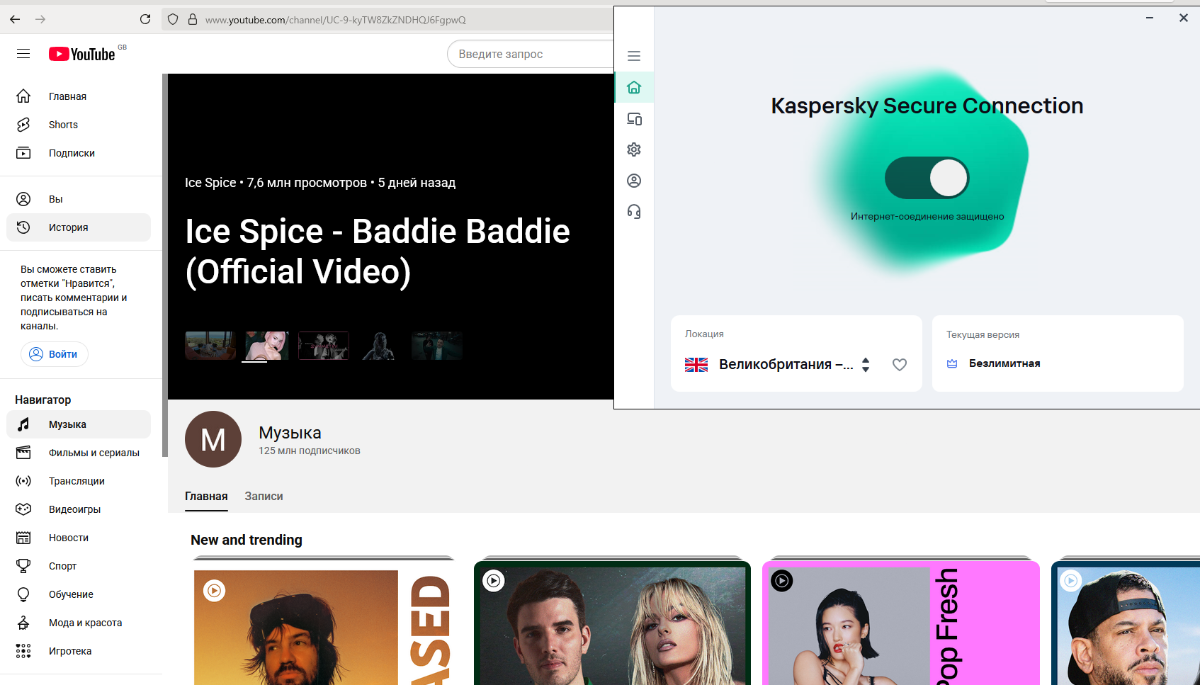The width and height of the screenshot is (1200, 685).
Task: Click the trophy Спорт icon
Action: coord(24,566)
